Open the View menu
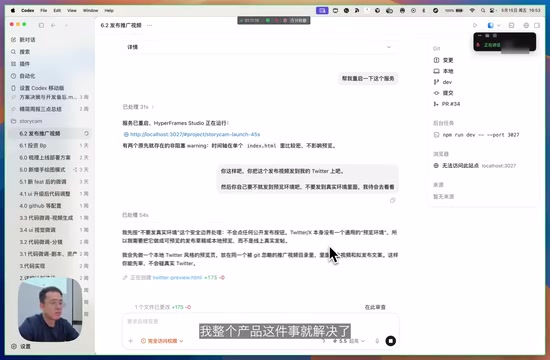The height and width of the screenshot is (360, 550). (x=72, y=11)
